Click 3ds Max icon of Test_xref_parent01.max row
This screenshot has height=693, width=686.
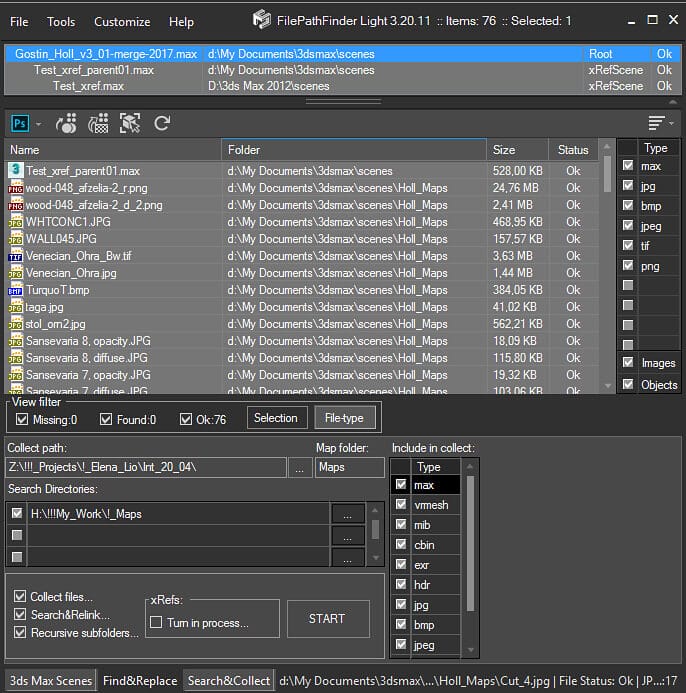15,170
